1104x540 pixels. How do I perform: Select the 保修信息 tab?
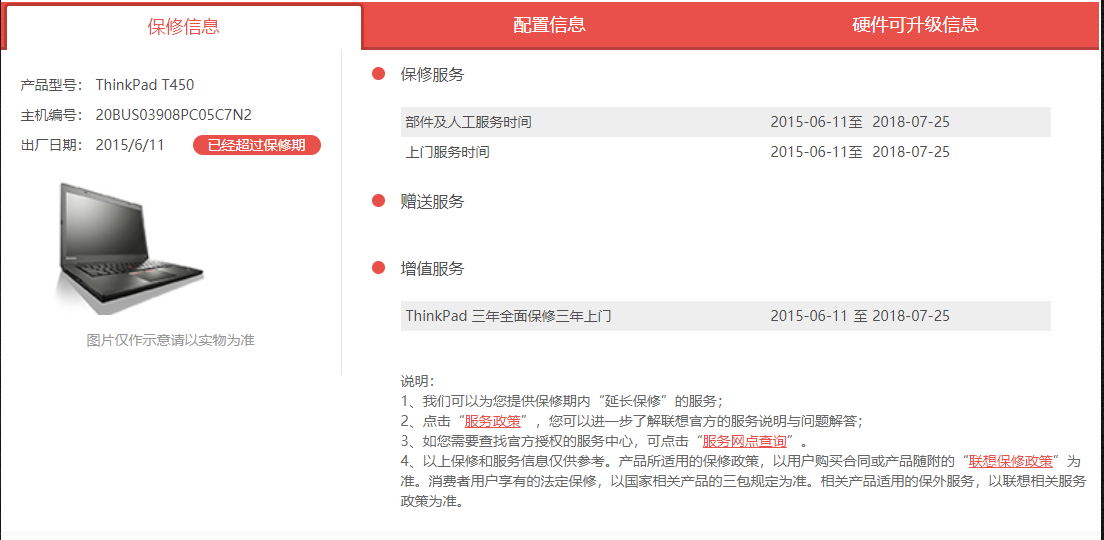click(x=183, y=27)
